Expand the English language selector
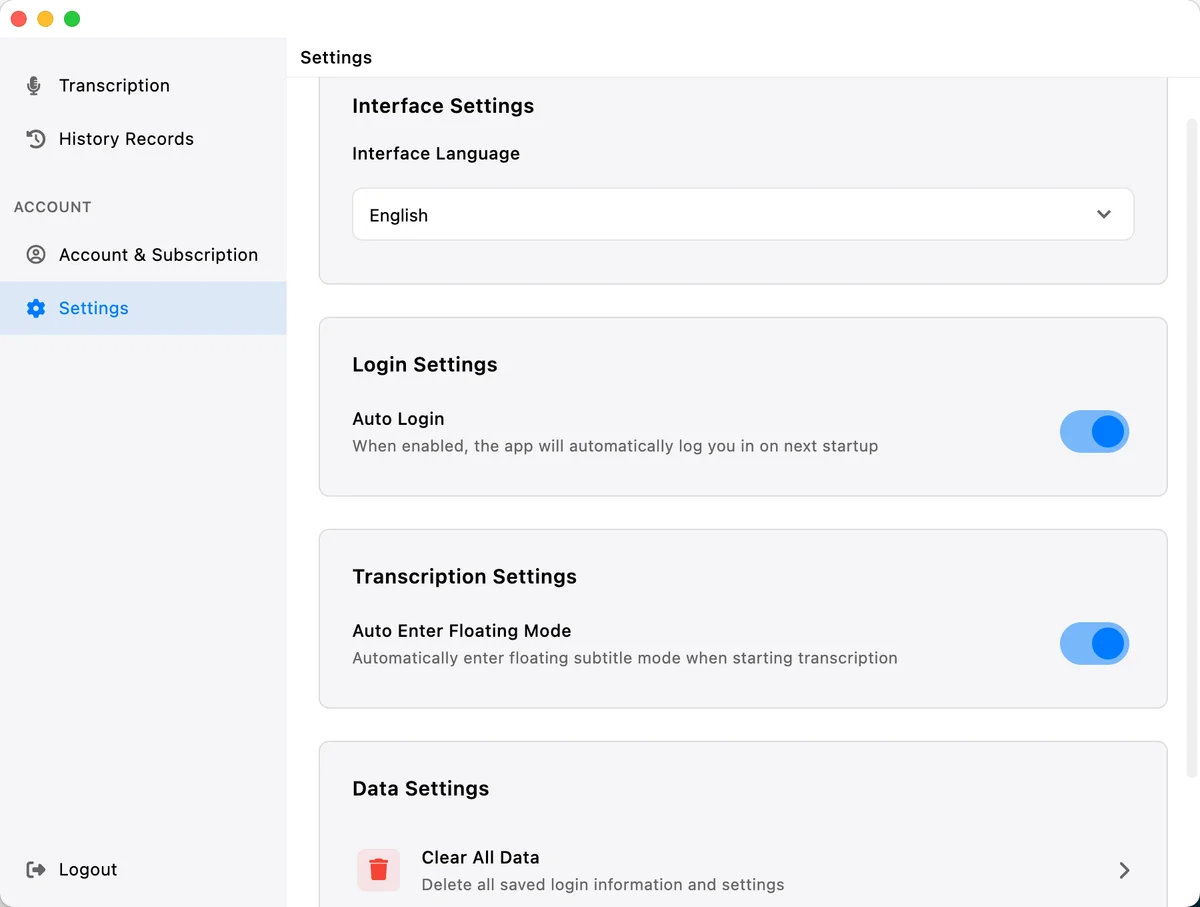Screen dimensions: 1200x907 (x=742, y=214)
